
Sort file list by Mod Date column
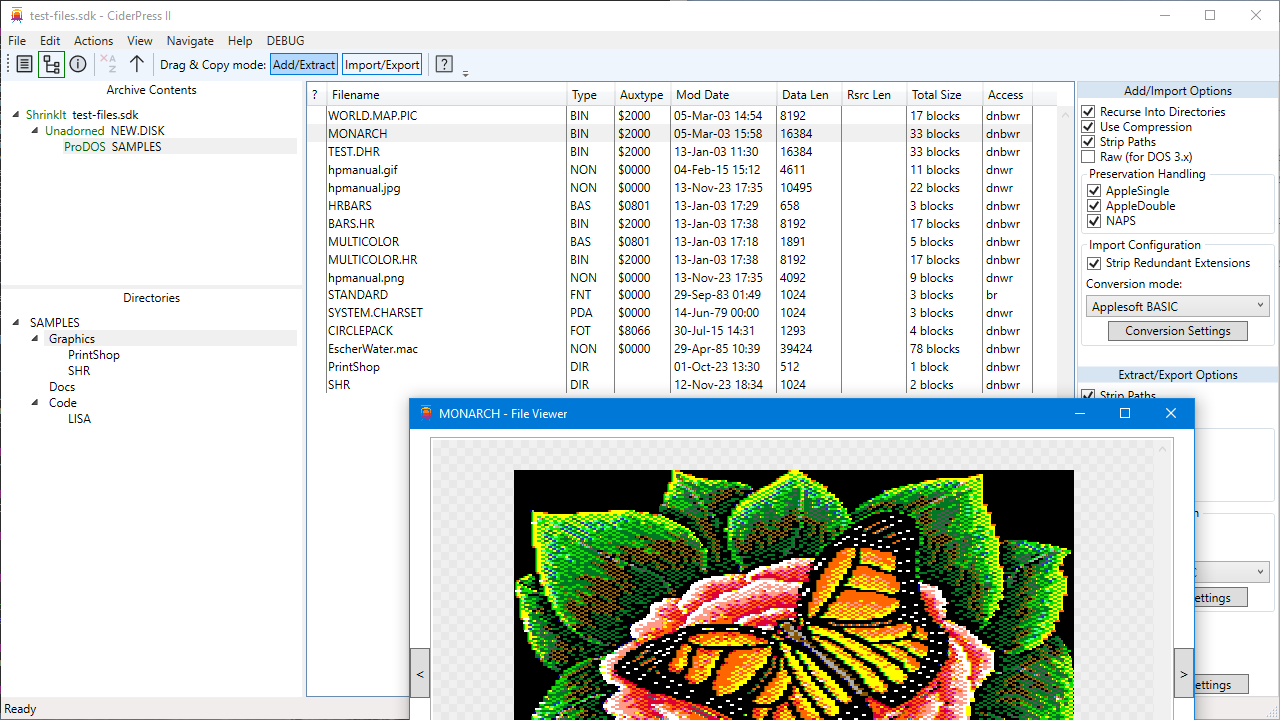[702, 95]
